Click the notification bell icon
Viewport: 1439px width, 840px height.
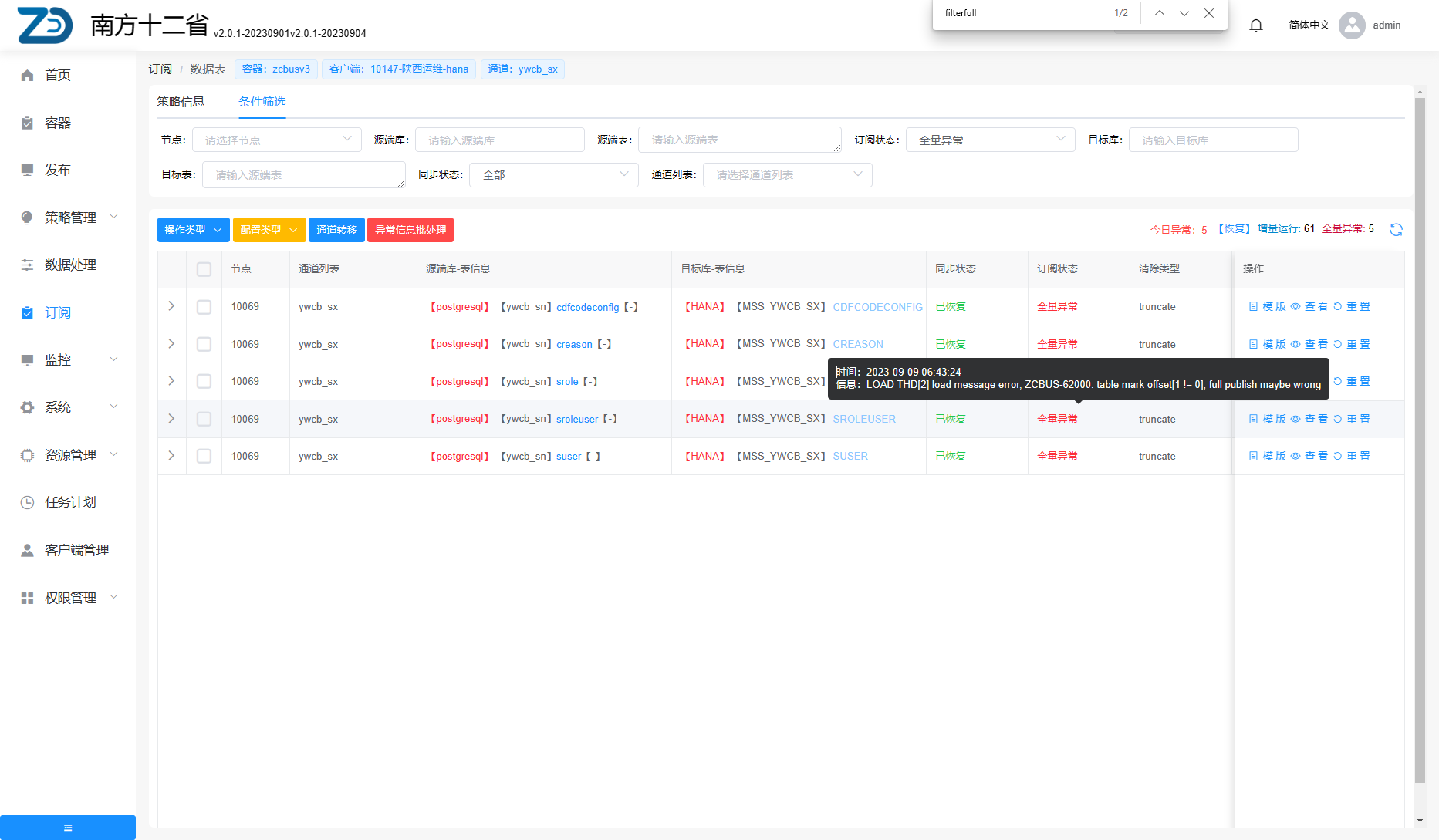(x=1255, y=25)
